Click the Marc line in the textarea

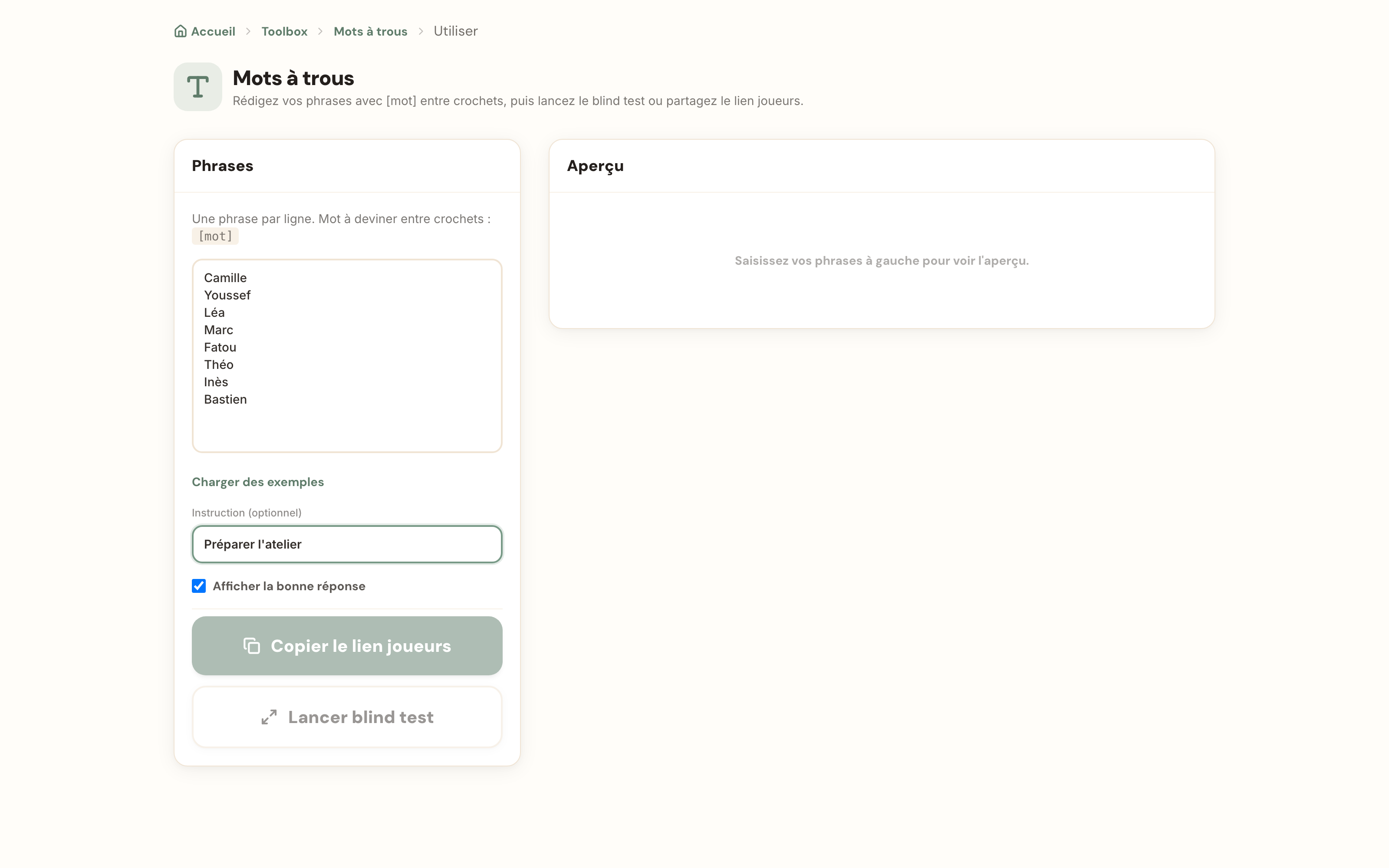(x=218, y=330)
